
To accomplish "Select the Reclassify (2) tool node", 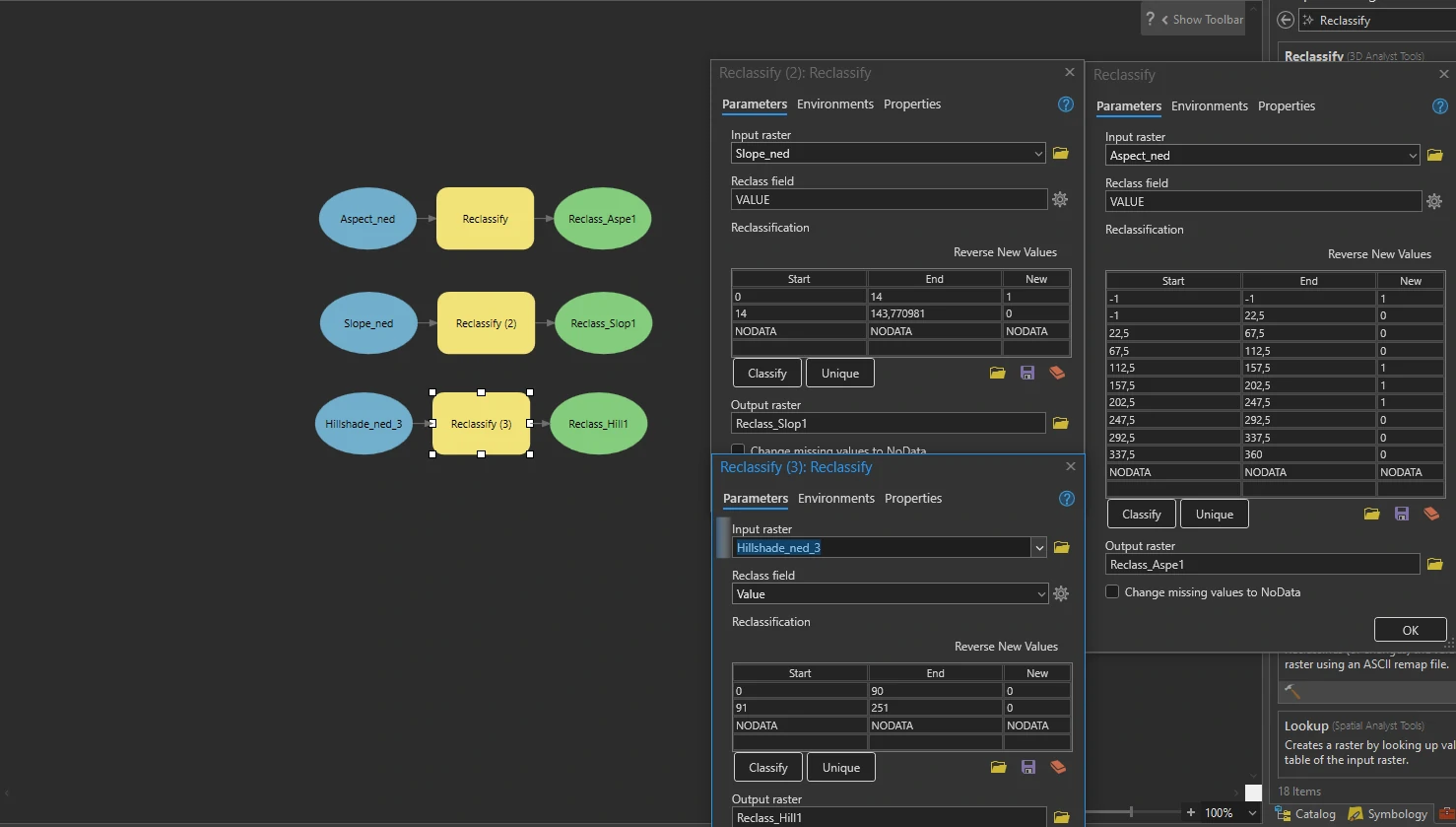I will (x=486, y=323).
